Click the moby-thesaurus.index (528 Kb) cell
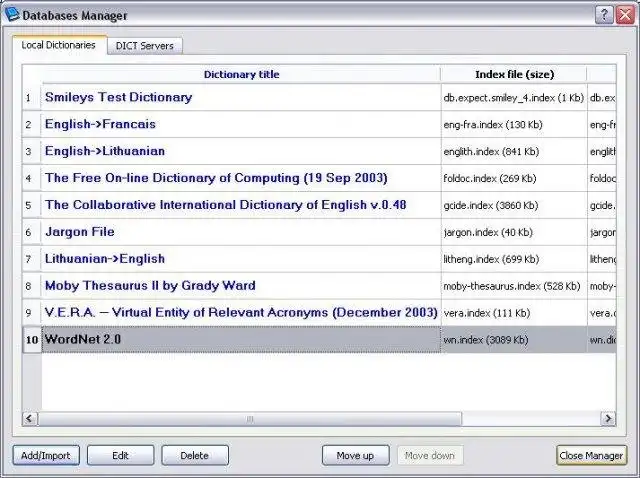Screen dimensions: 640x478 [514, 286]
